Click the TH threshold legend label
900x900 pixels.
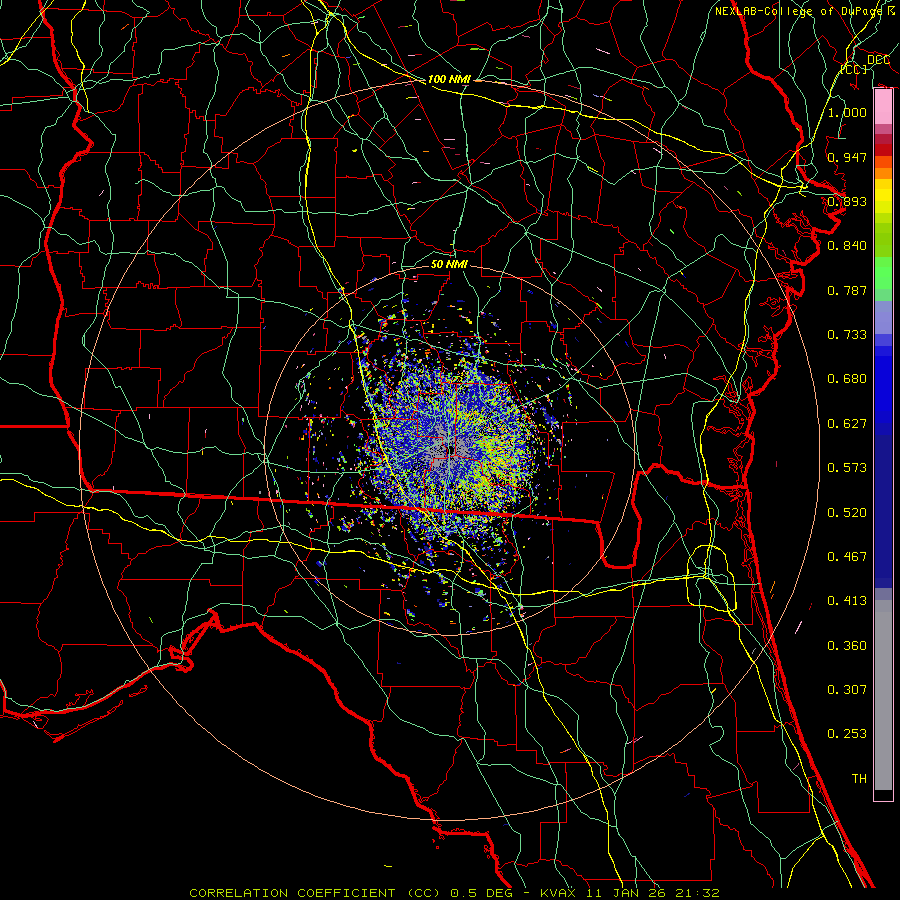click(x=859, y=779)
